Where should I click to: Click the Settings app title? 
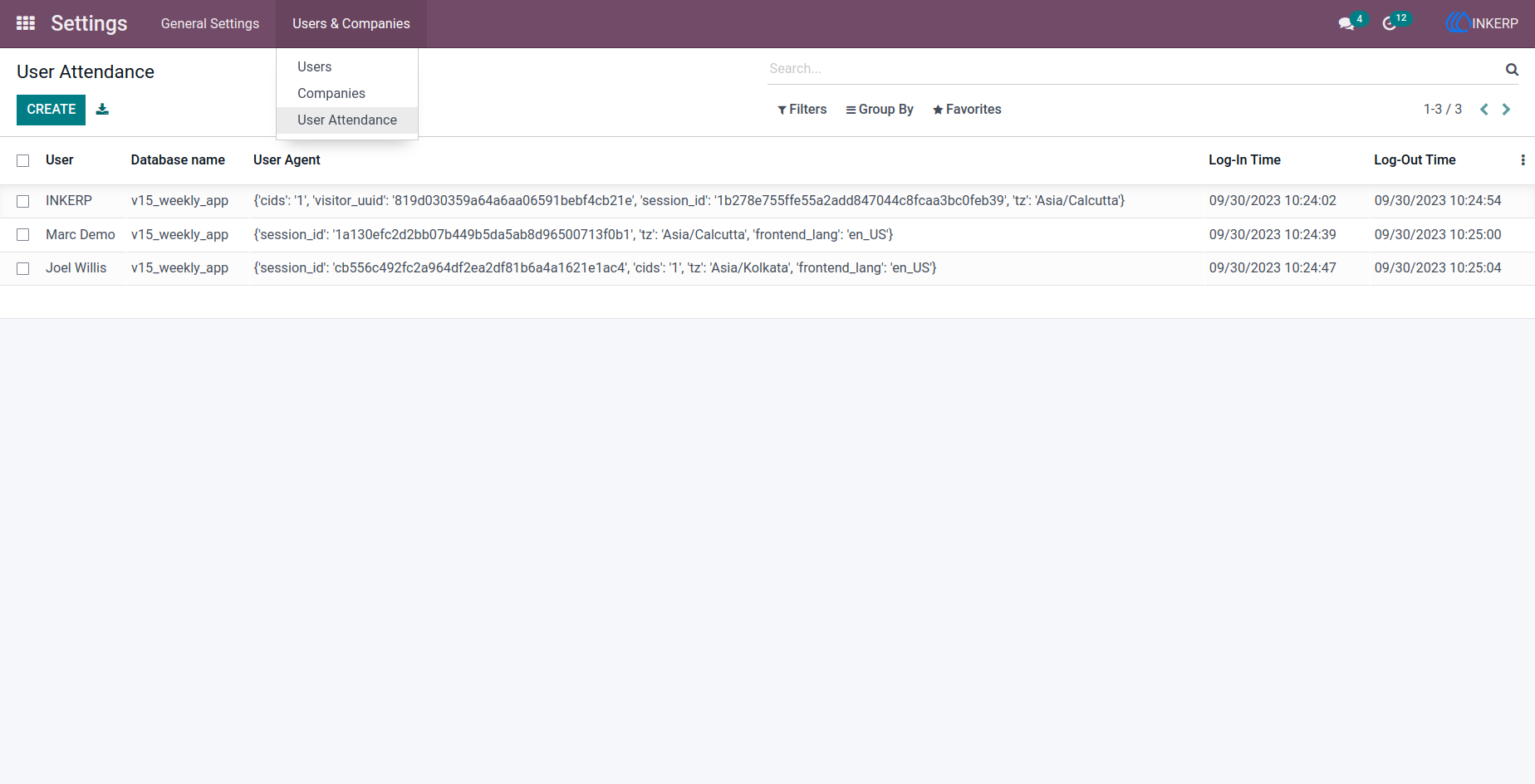point(89,24)
